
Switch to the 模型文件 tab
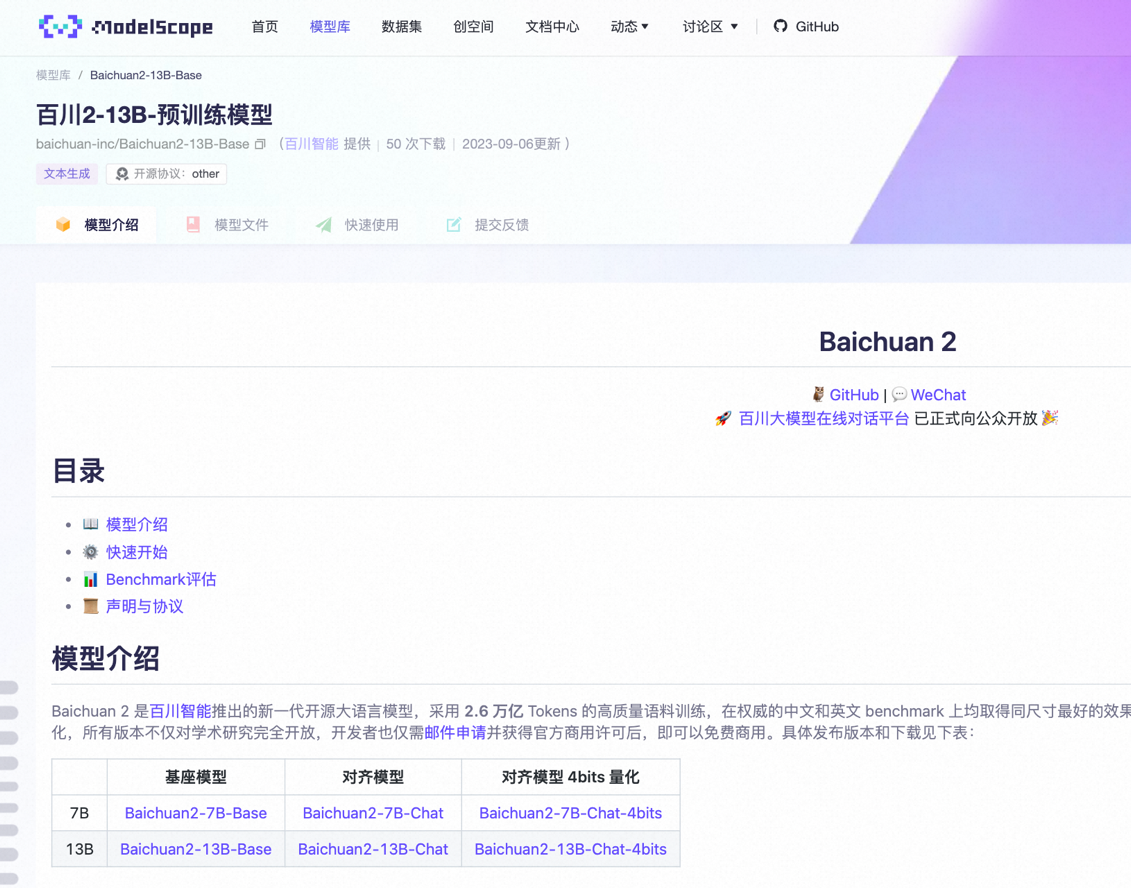(x=227, y=225)
